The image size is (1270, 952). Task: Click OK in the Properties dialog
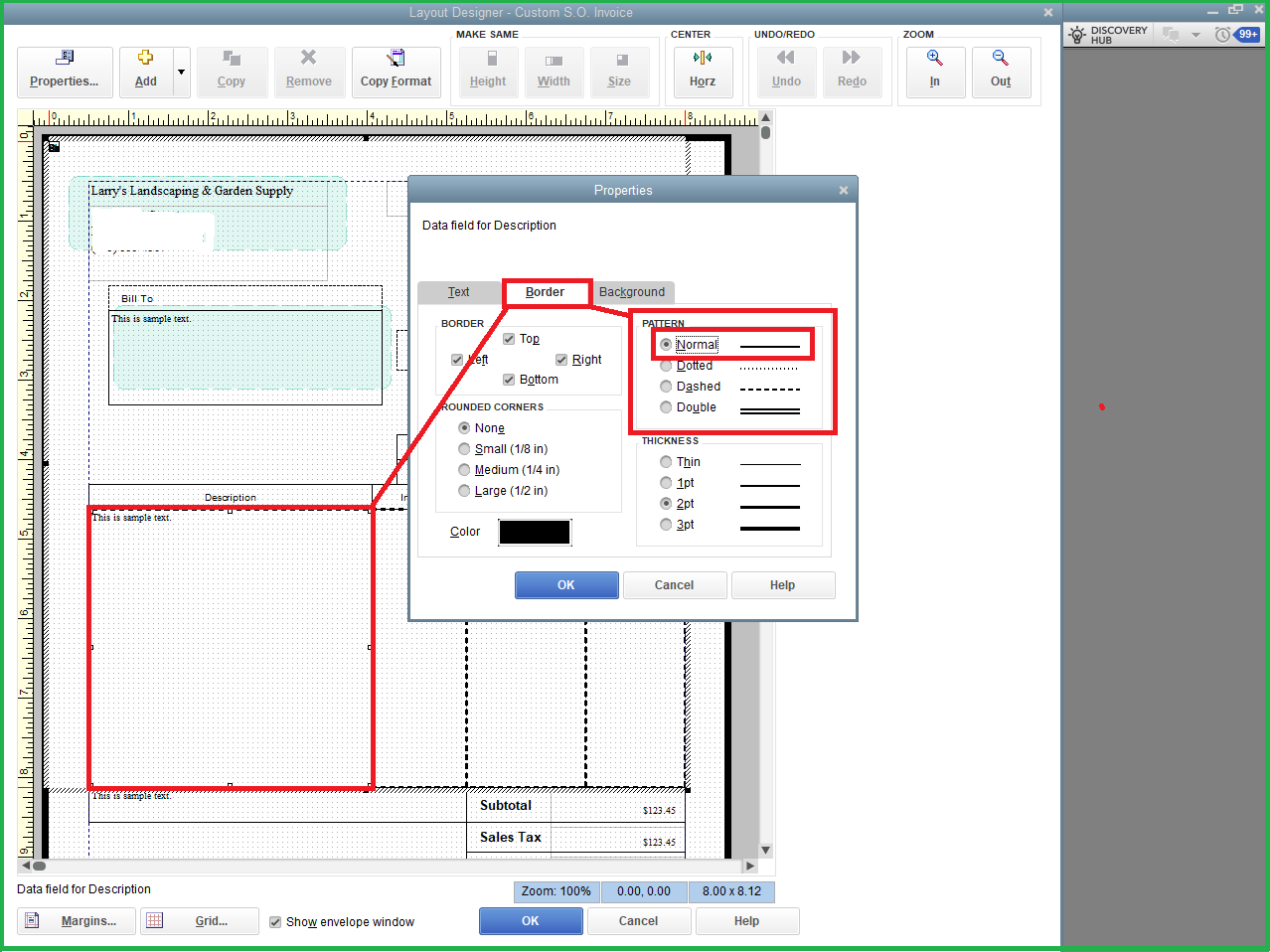(x=566, y=584)
